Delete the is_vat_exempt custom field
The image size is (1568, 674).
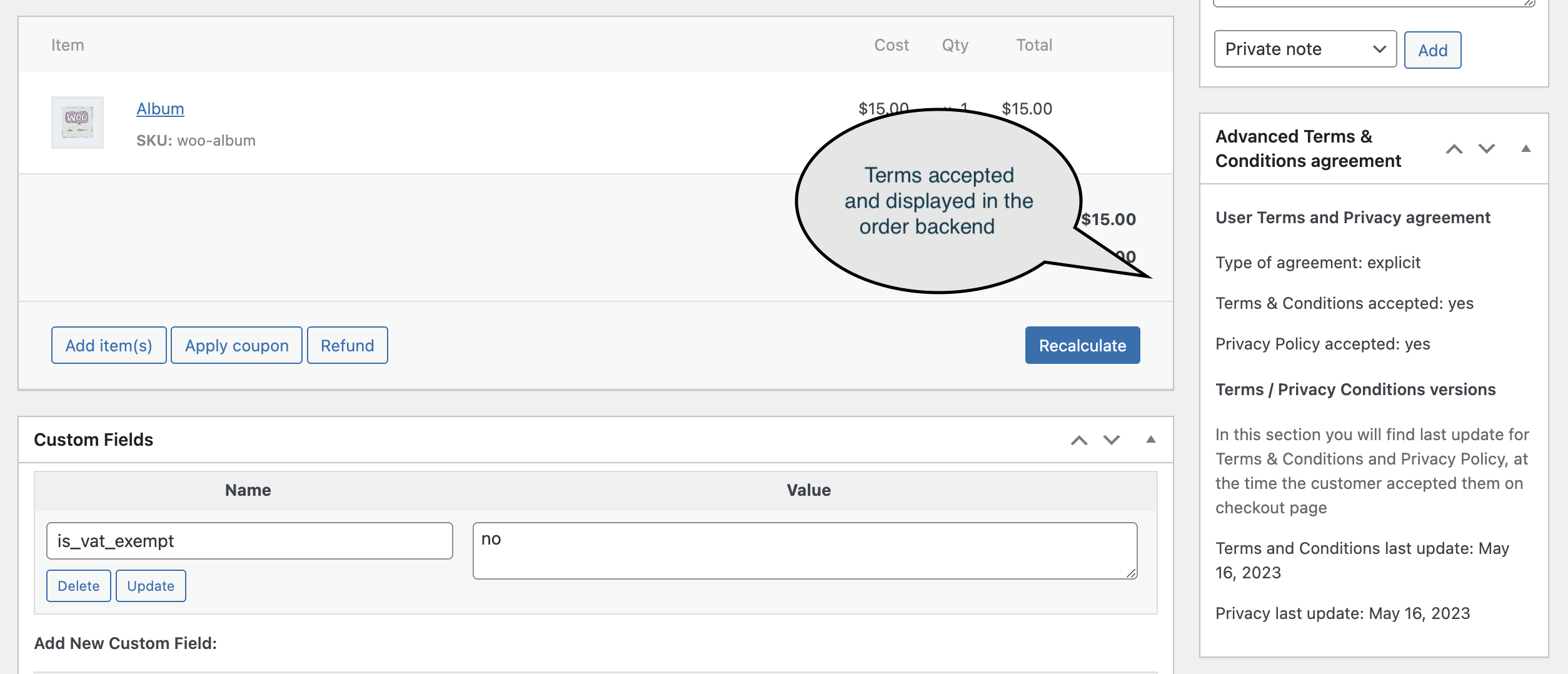[79, 586]
